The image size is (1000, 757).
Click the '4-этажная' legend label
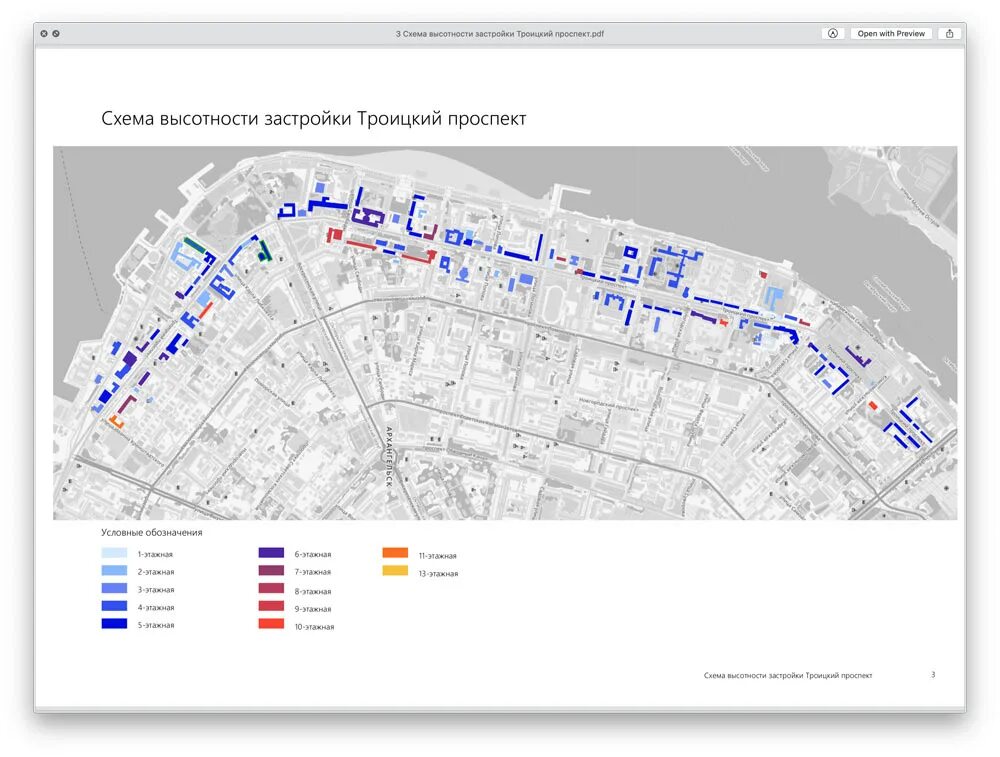coord(156,608)
